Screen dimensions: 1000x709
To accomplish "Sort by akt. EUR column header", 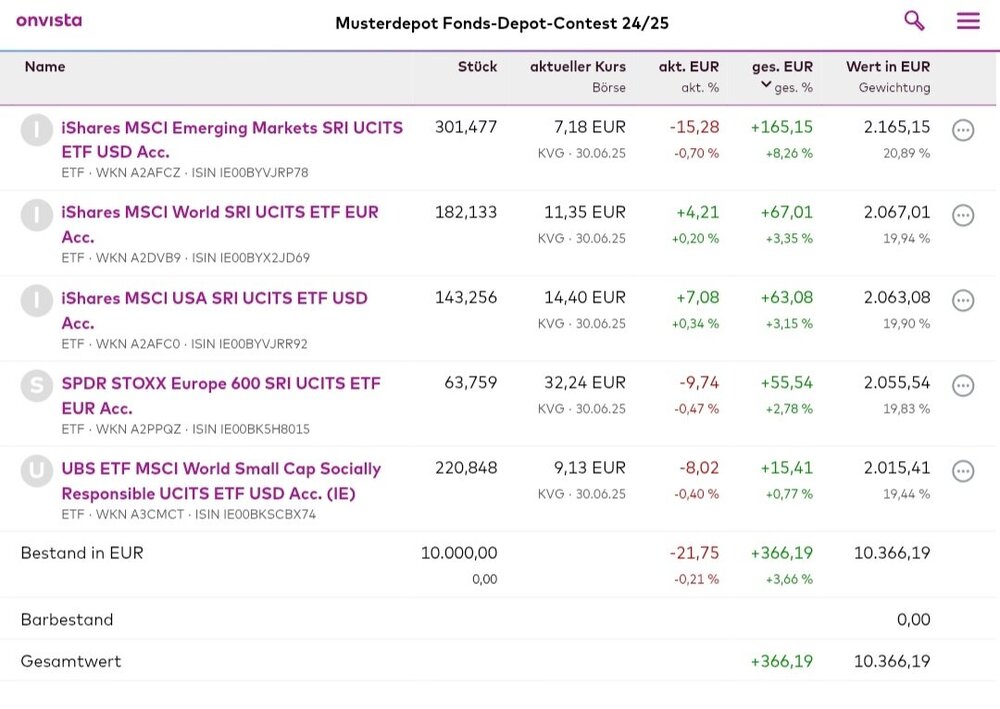I will point(688,67).
